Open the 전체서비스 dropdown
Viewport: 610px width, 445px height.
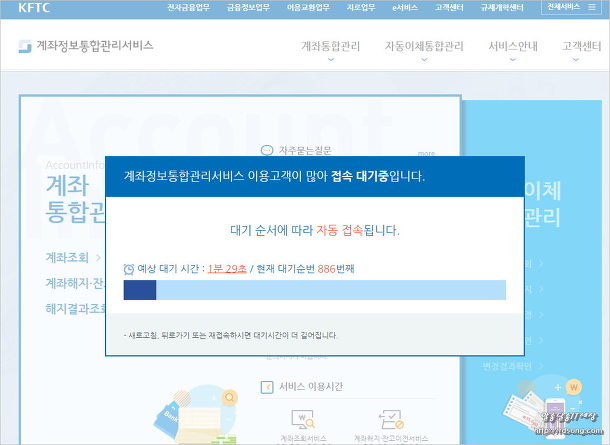click(x=573, y=7)
